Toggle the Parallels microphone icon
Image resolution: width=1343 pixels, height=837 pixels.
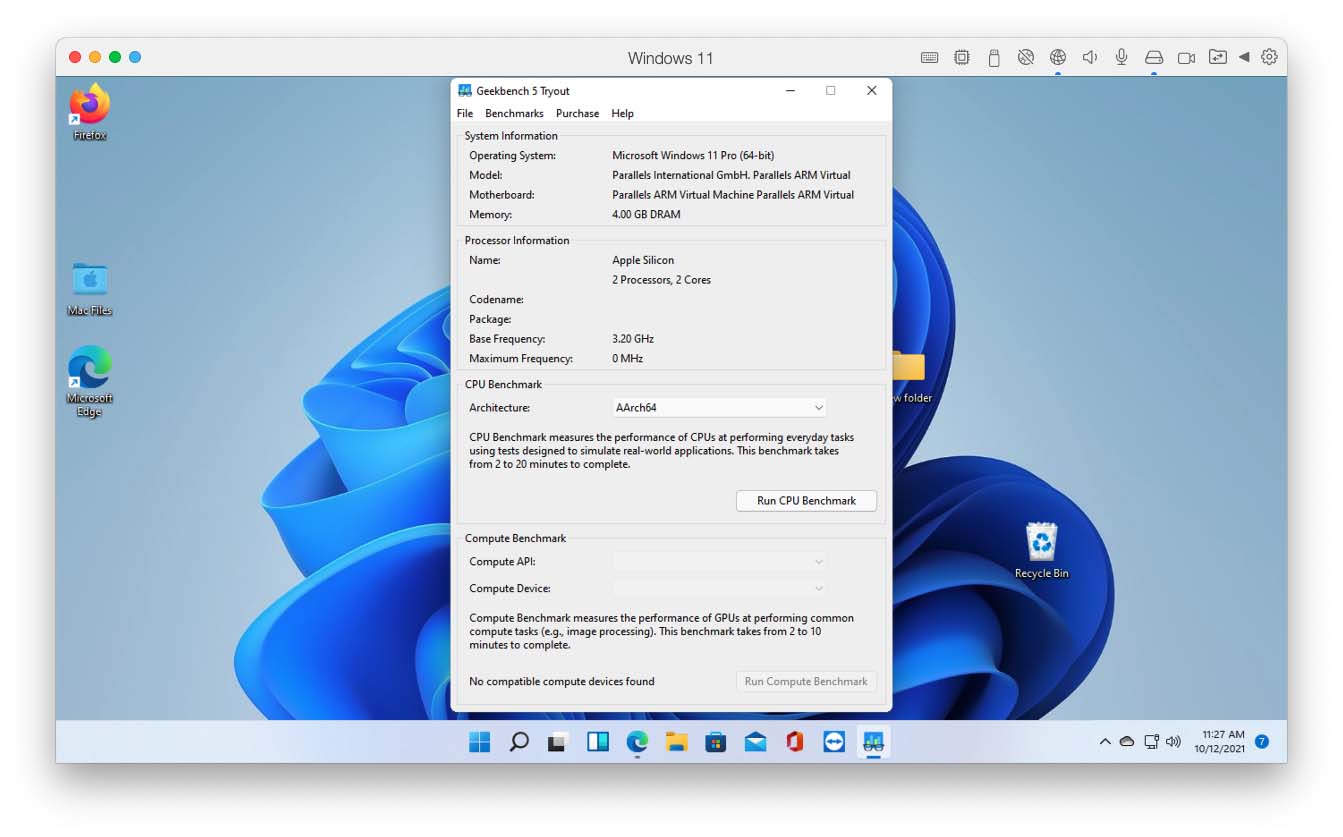[1121, 58]
